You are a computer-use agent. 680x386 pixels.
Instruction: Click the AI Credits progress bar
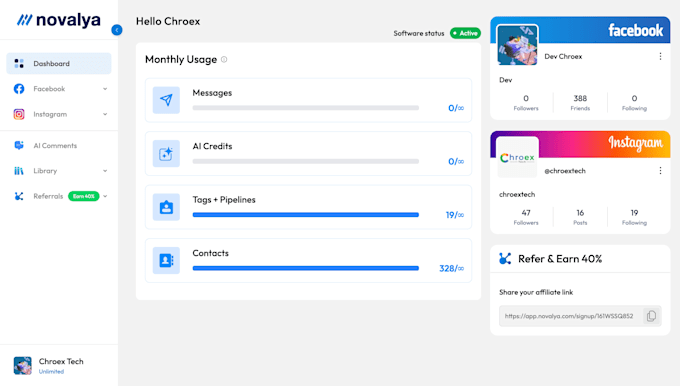[x=306, y=161]
